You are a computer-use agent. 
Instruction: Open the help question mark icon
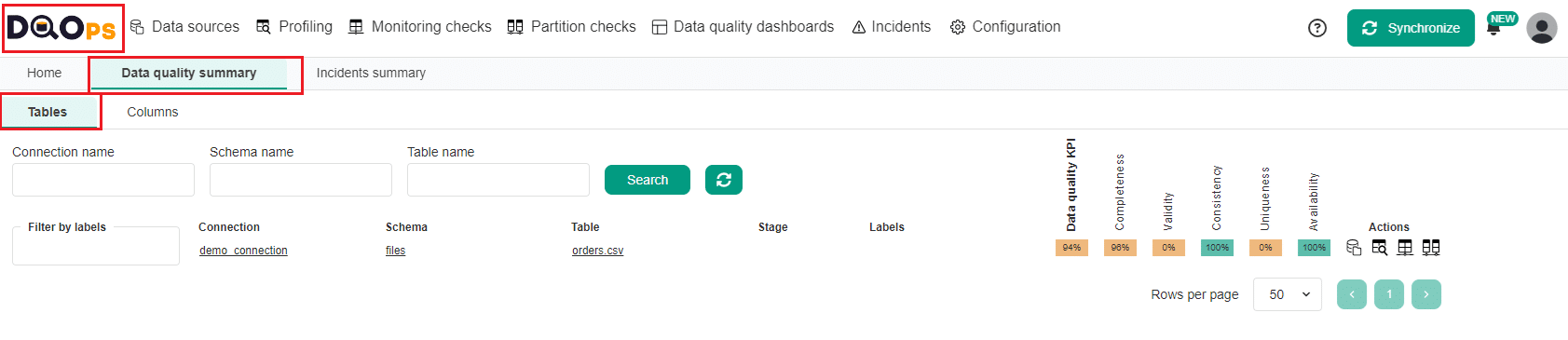coord(1317,28)
